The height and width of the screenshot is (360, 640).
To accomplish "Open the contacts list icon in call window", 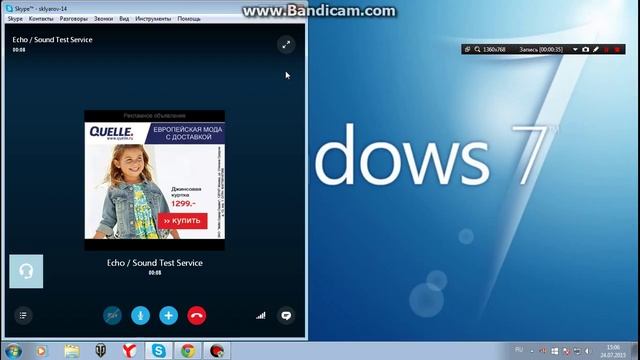I will [x=23, y=315].
